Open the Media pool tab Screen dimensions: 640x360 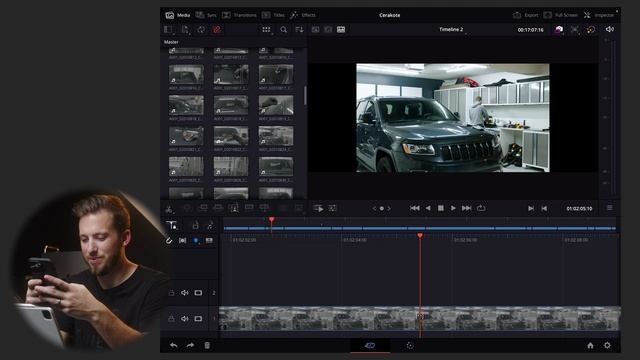[x=178, y=15]
